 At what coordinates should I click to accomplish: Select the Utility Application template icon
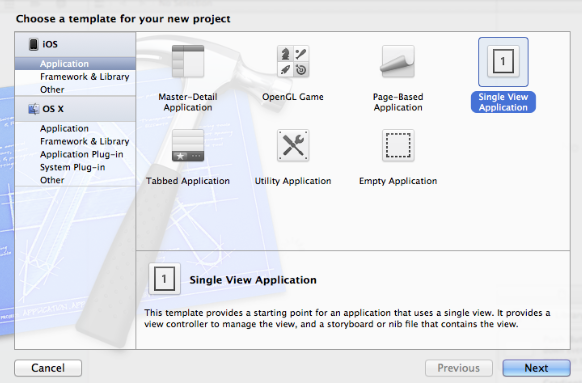click(x=293, y=145)
